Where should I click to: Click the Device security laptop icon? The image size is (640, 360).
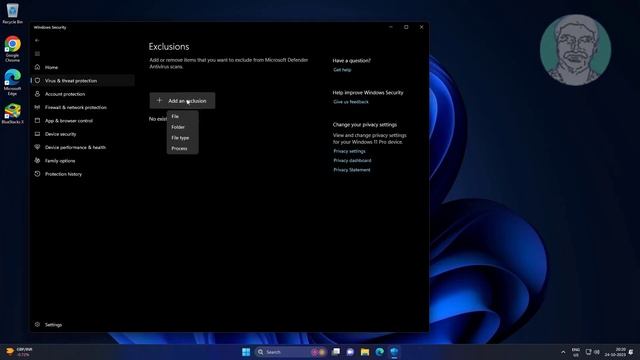pyautogui.click(x=37, y=134)
